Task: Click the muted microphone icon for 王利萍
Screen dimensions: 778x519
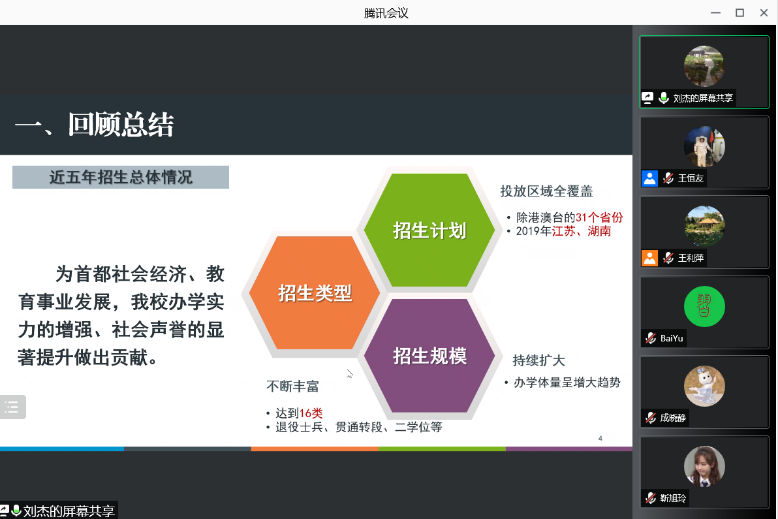Action: (667, 257)
